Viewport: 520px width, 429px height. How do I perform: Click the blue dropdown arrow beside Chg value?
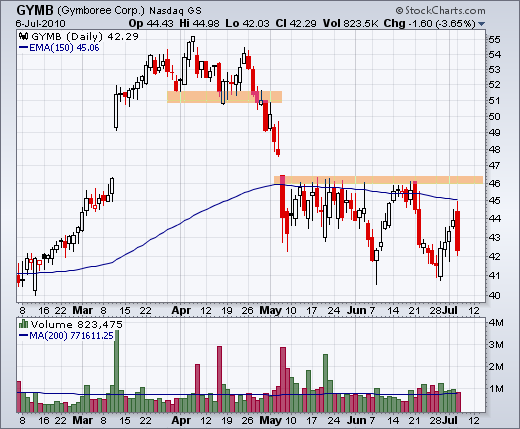[481, 24]
